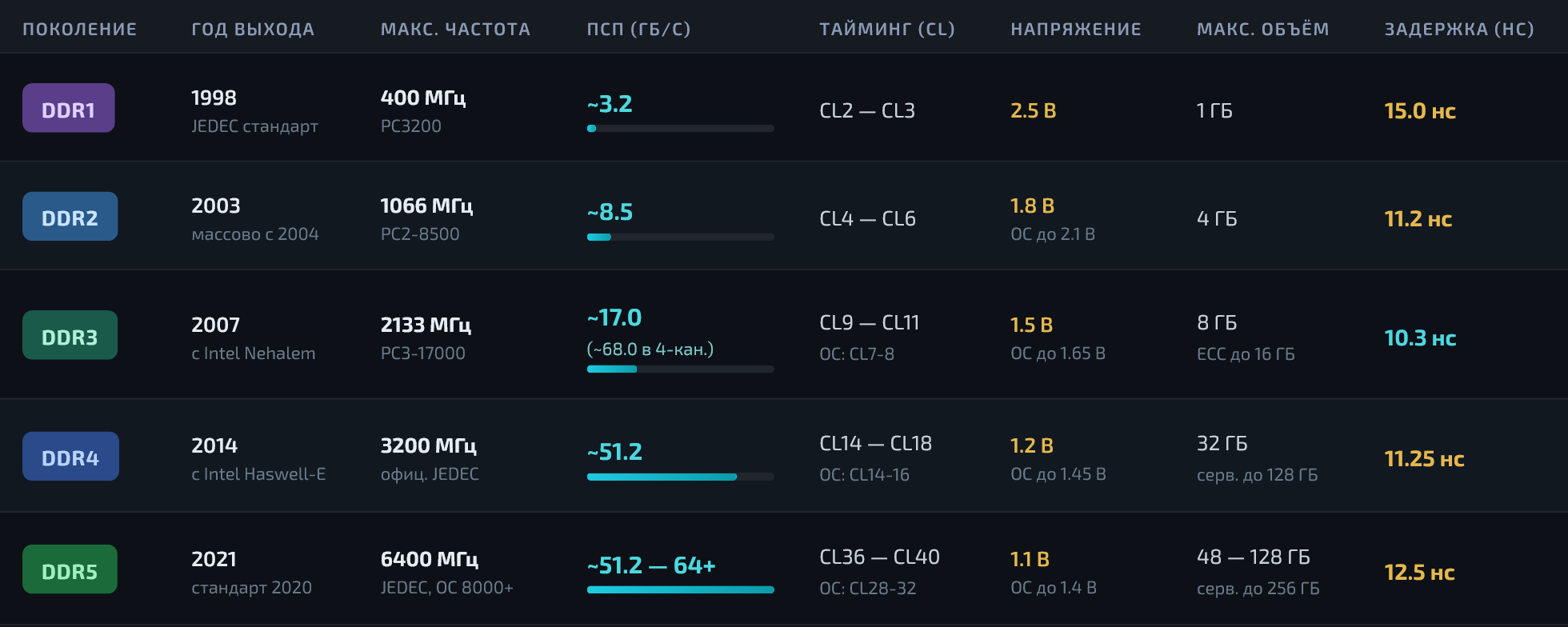Sort by ПОКОЛЕНИЕ column header
Image resolution: width=1568 pixels, height=627 pixels.
pos(80,30)
